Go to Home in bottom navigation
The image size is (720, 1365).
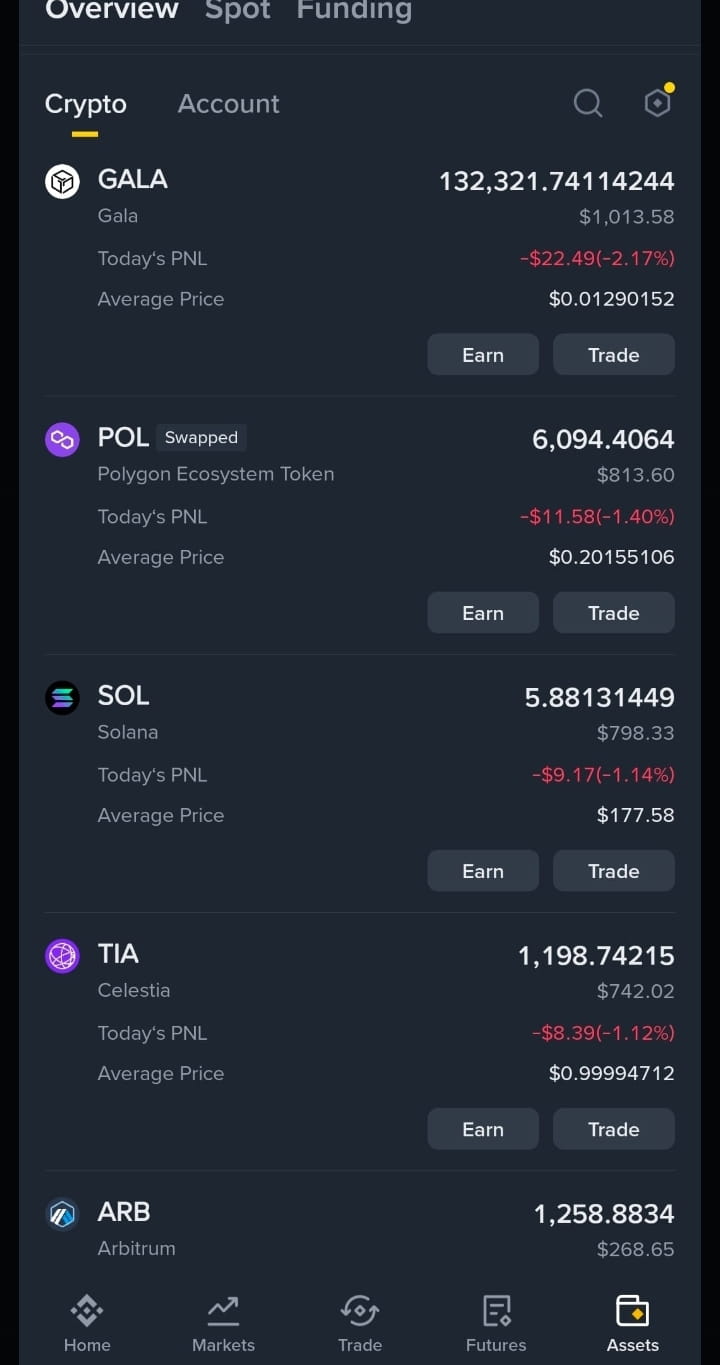[87, 1323]
